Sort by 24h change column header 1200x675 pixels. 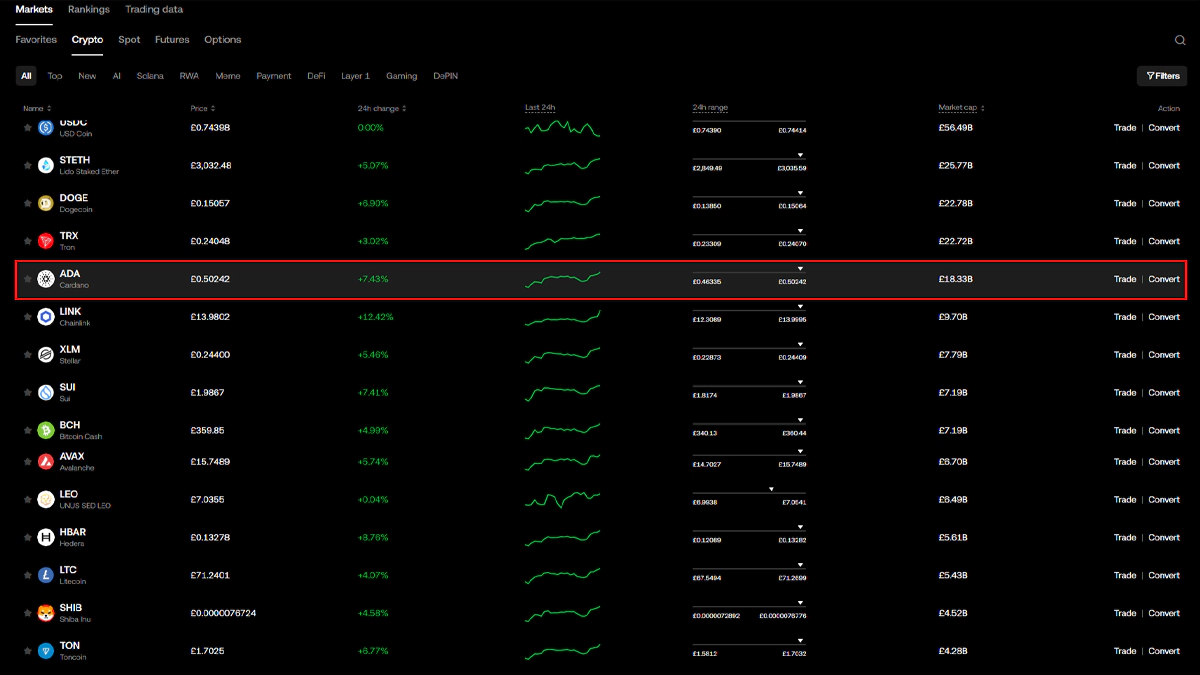[x=381, y=108]
